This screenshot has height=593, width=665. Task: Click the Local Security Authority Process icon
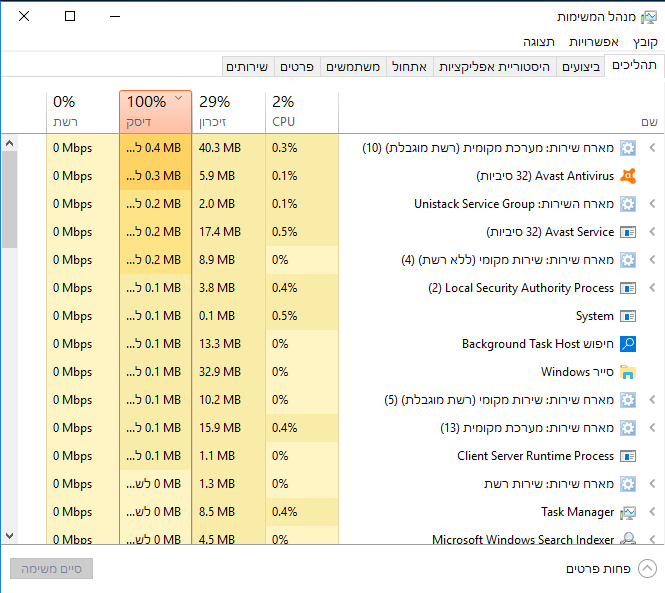pos(628,288)
